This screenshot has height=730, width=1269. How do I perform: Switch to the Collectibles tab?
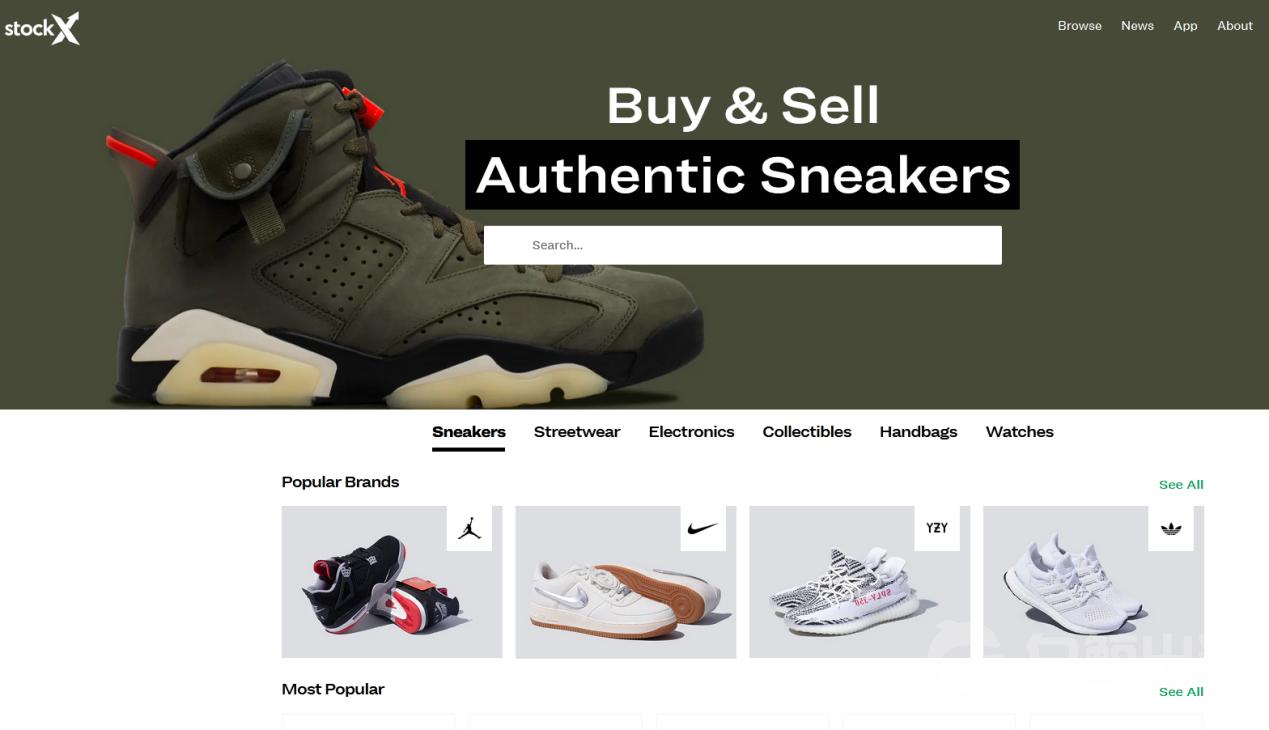tap(807, 432)
